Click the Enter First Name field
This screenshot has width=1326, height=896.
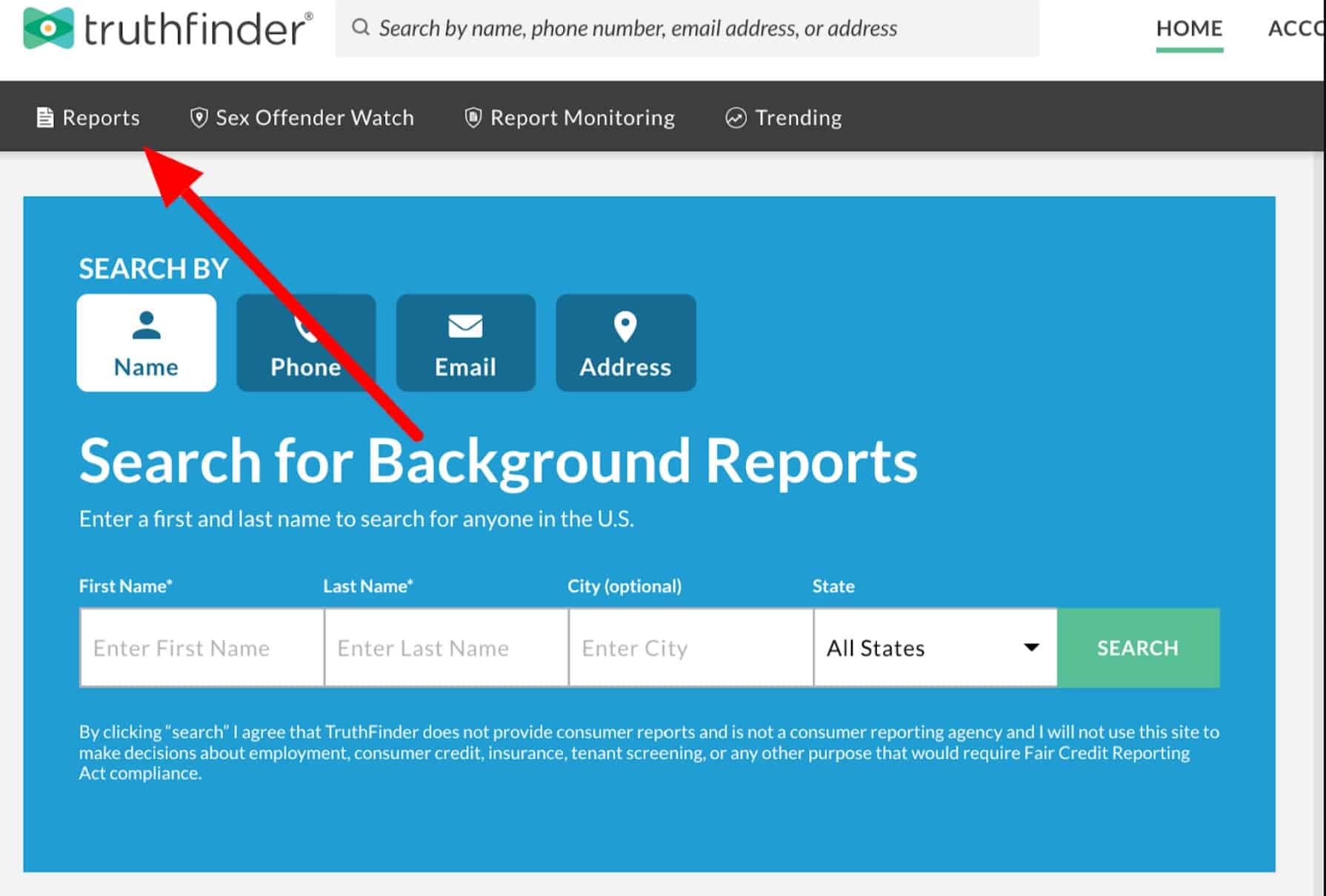pyautogui.click(x=201, y=647)
